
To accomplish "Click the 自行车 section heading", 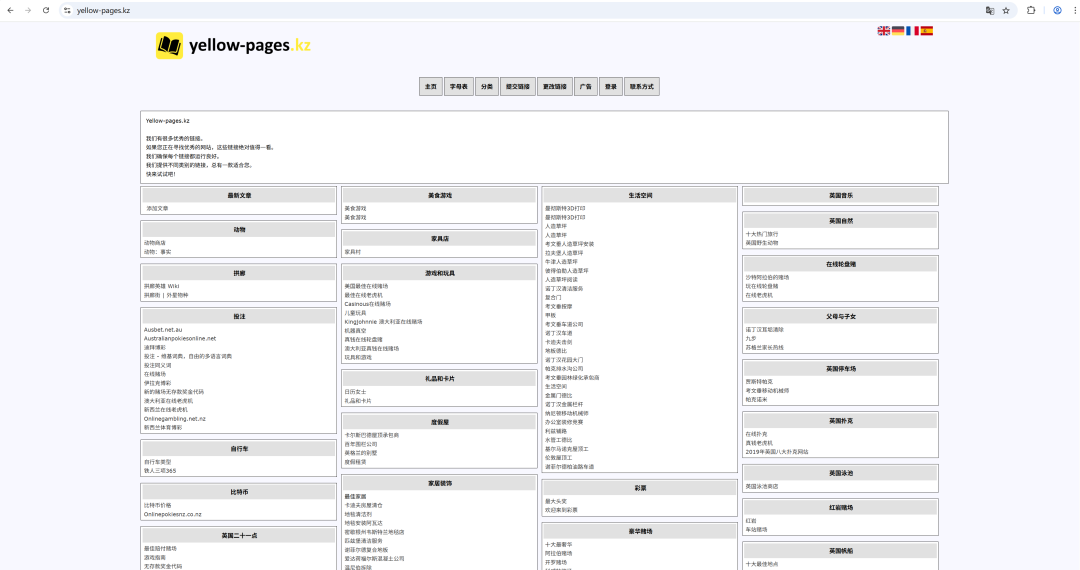I will (x=239, y=449).
